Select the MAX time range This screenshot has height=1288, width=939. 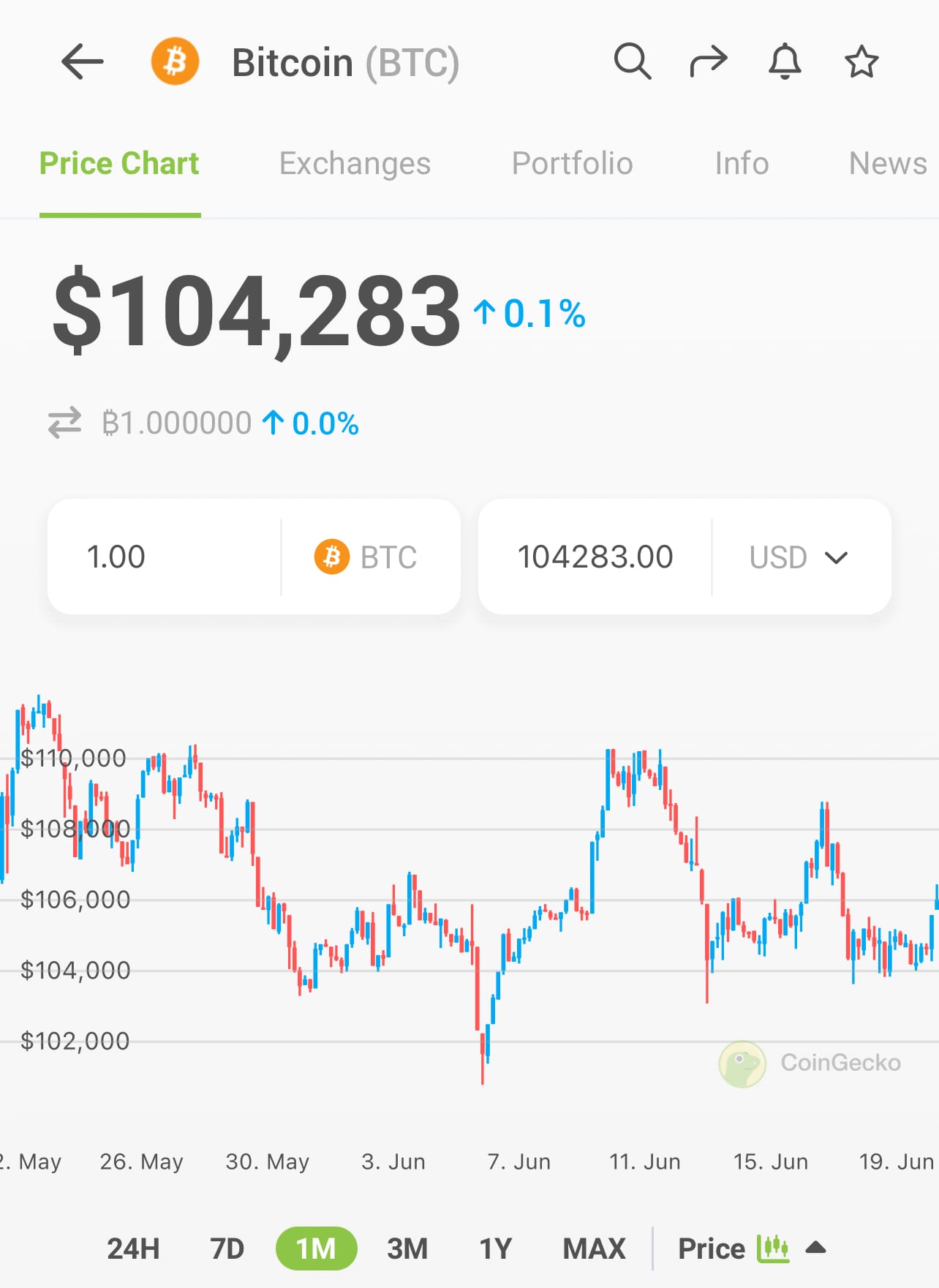pos(594,1249)
